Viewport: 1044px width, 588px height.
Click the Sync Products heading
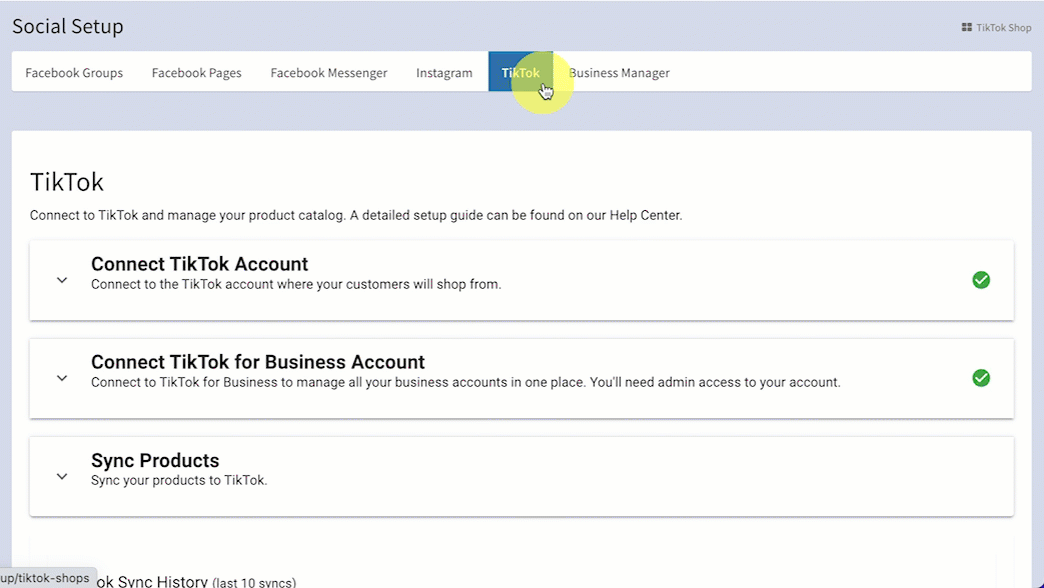[155, 460]
